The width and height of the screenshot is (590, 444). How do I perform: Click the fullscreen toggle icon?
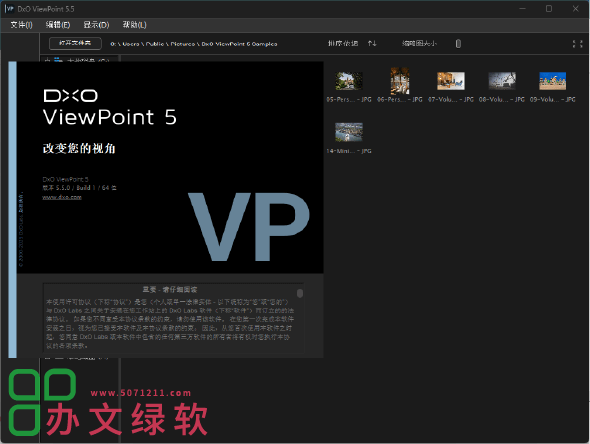577,44
